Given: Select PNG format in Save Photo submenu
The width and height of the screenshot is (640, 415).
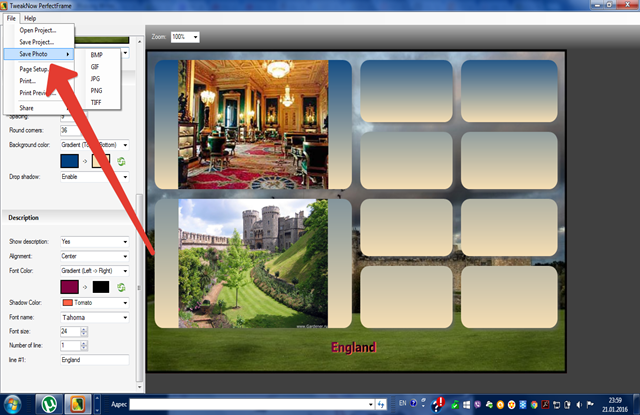Looking at the screenshot, I should pos(97,90).
